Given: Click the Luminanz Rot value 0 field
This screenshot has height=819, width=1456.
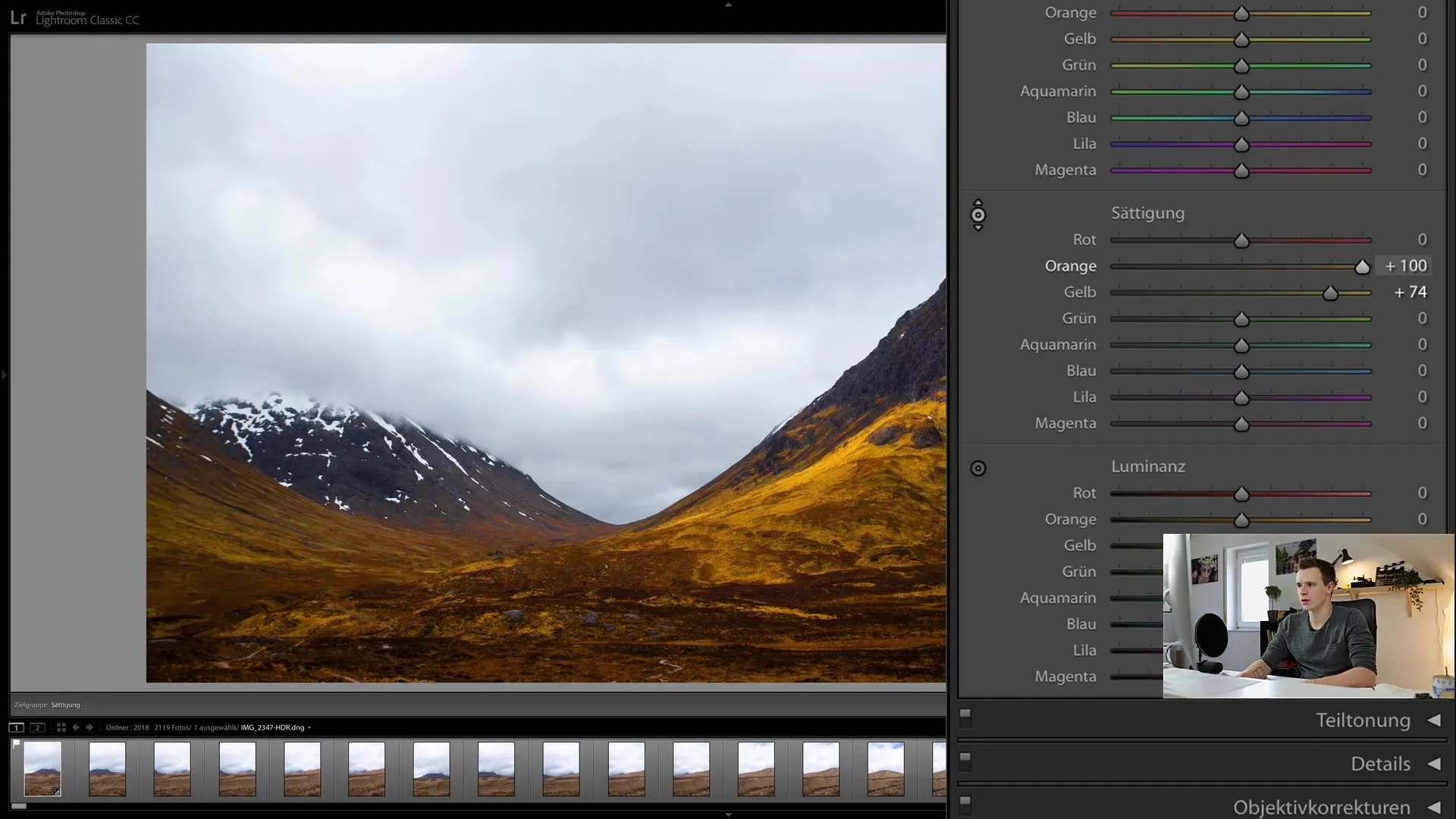Looking at the screenshot, I should click(x=1423, y=493).
